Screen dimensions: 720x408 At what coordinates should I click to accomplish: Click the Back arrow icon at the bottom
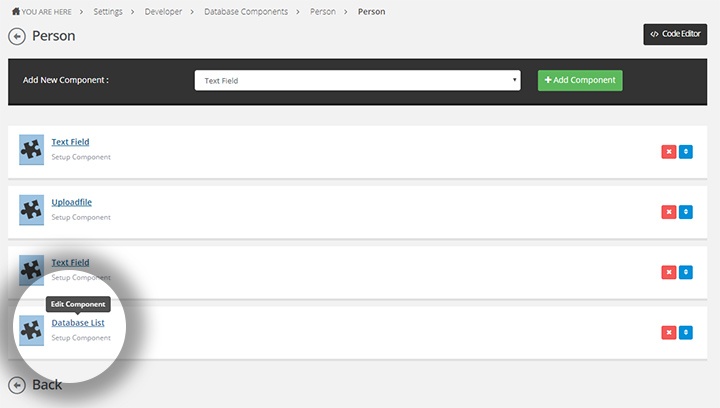click(x=17, y=385)
